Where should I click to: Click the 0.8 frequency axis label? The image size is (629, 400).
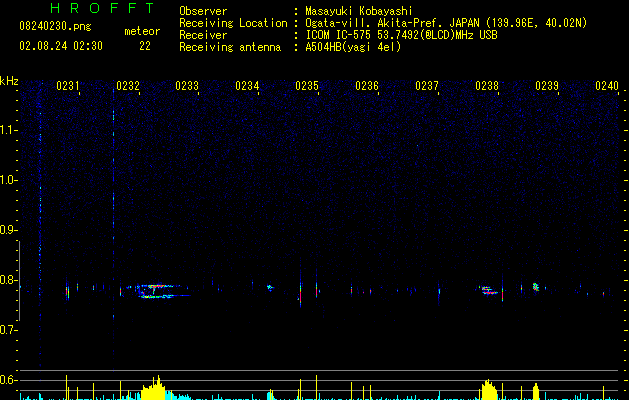[x=8, y=280]
